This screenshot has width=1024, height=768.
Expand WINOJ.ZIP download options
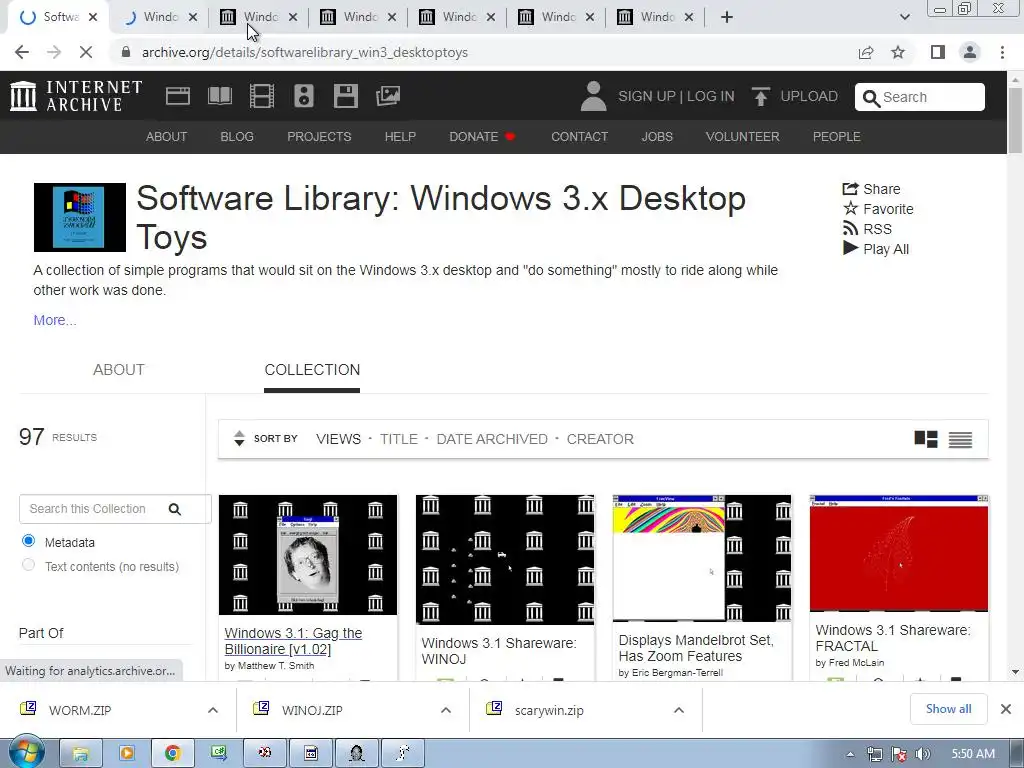click(x=445, y=710)
